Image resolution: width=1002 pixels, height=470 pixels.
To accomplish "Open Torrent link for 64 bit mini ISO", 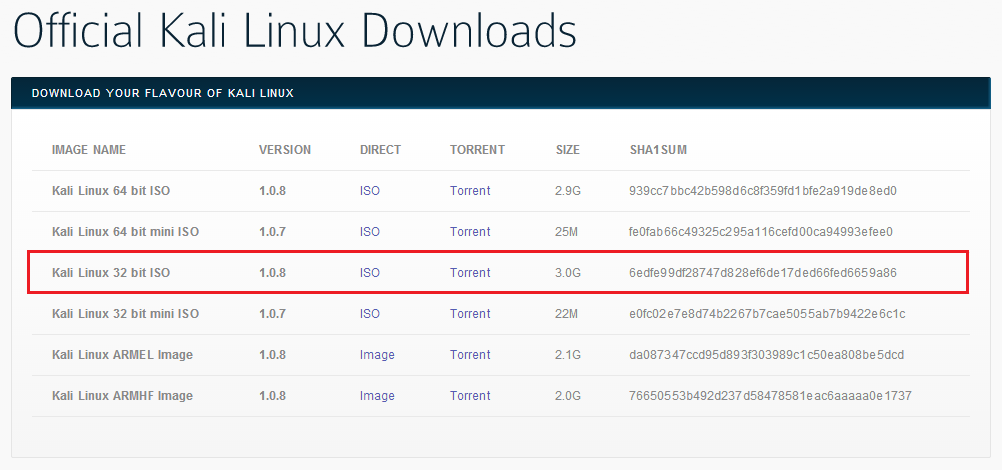I will pos(470,231).
